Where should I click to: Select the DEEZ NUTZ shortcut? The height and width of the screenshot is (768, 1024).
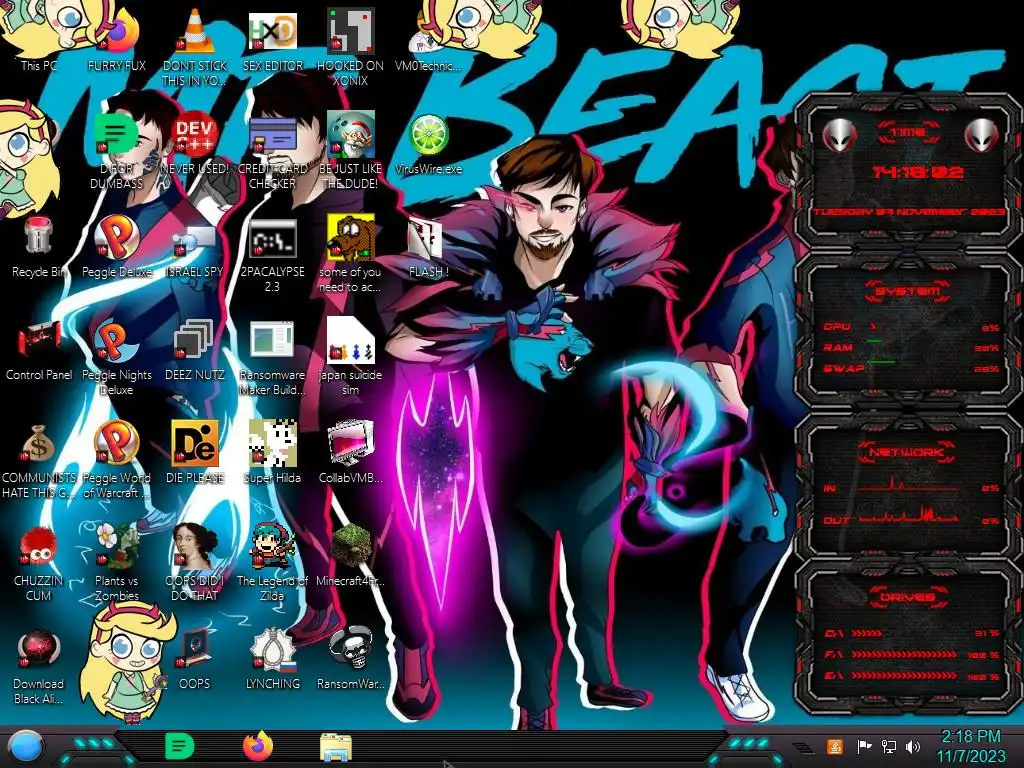coord(195,350)
